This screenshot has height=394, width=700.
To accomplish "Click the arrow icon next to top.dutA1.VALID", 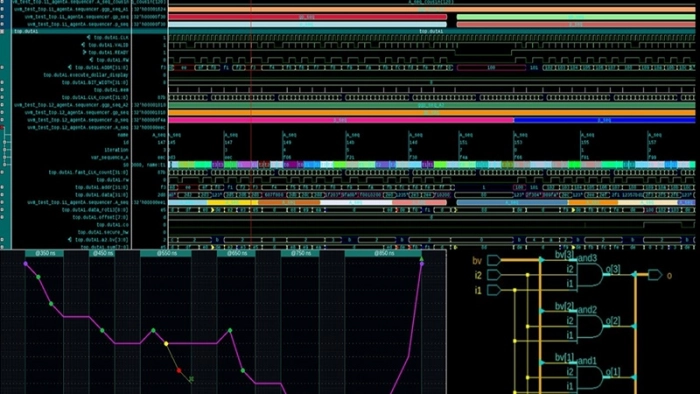I will pos(83,45).
